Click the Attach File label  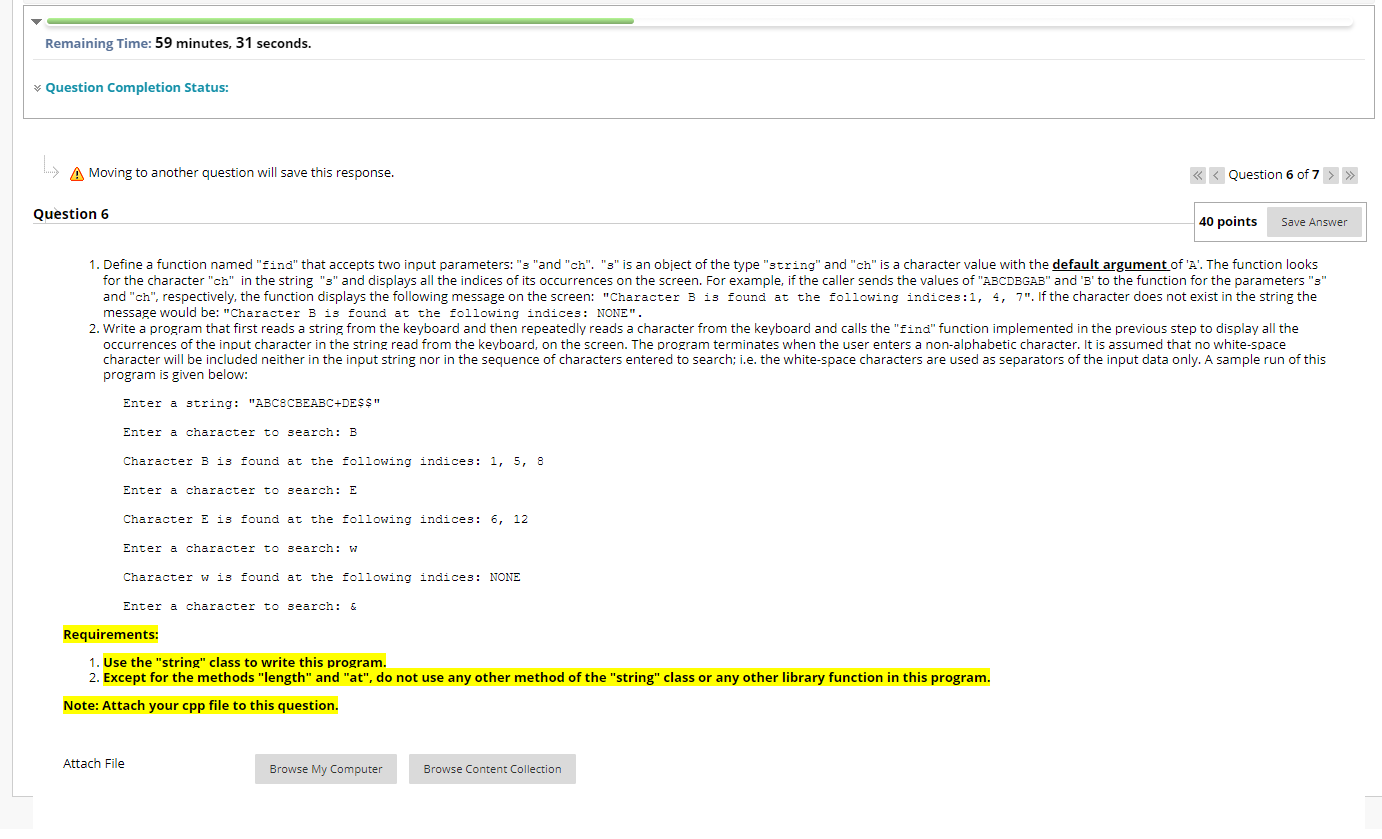pyautogui.click(x=94, y=764)
